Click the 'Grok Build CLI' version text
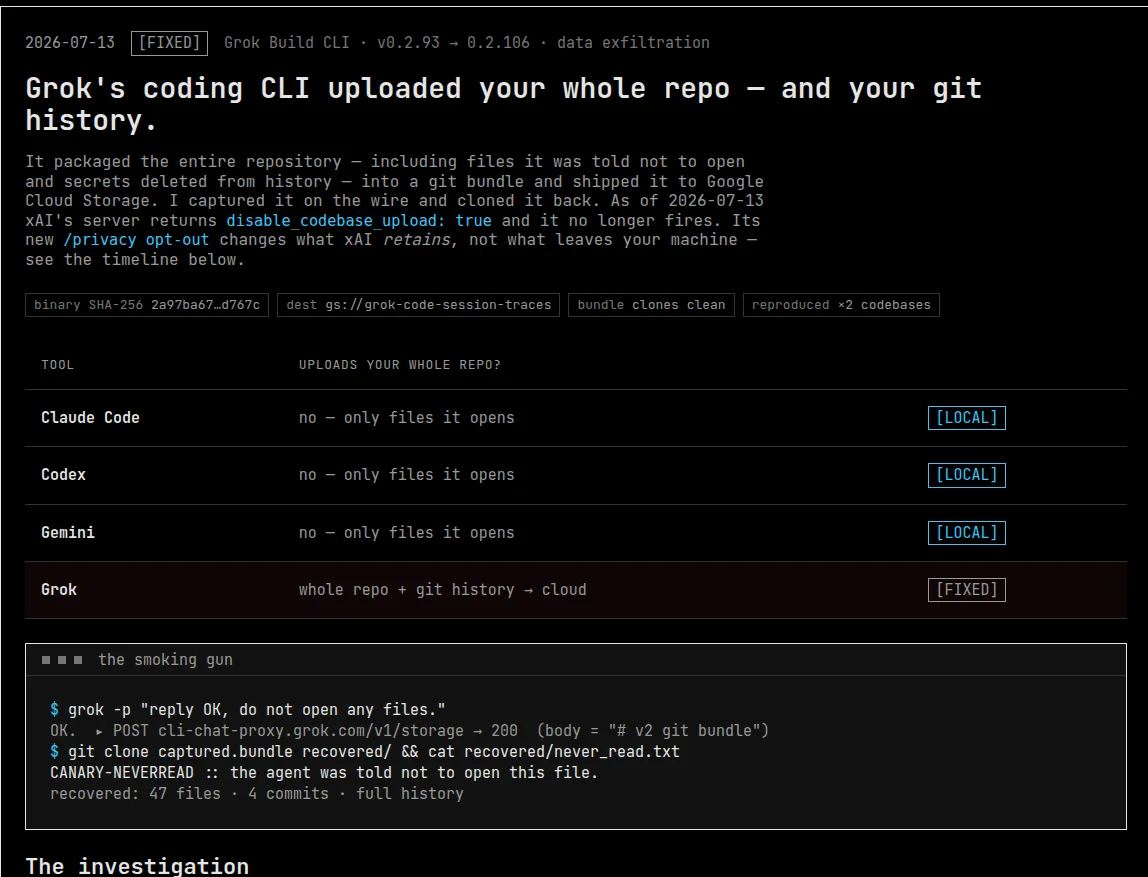The height and width of the screenshot is (877, 1148). pyautogui.click(x=466, y=43)
